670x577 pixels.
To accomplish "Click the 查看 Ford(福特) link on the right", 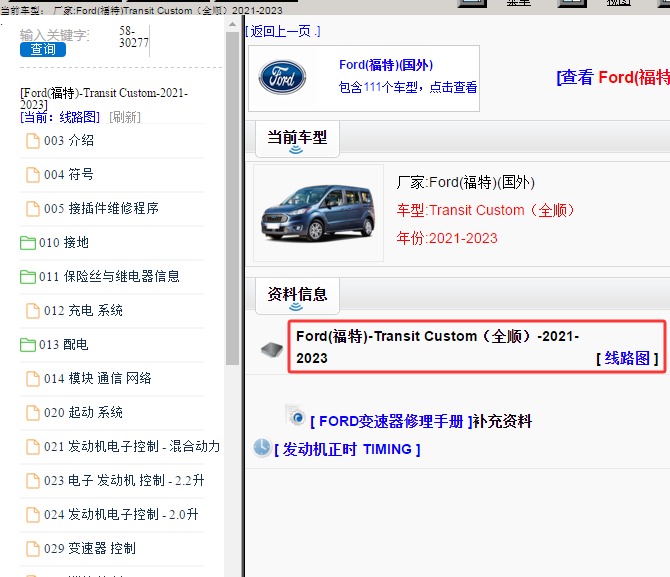I will pos(613,77).
